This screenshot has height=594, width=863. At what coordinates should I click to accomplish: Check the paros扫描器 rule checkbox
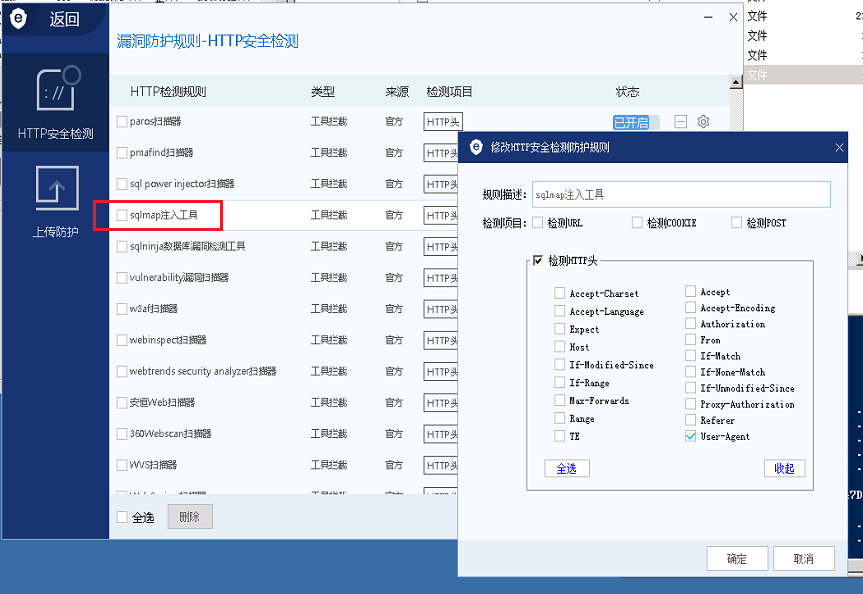(122, 122)
